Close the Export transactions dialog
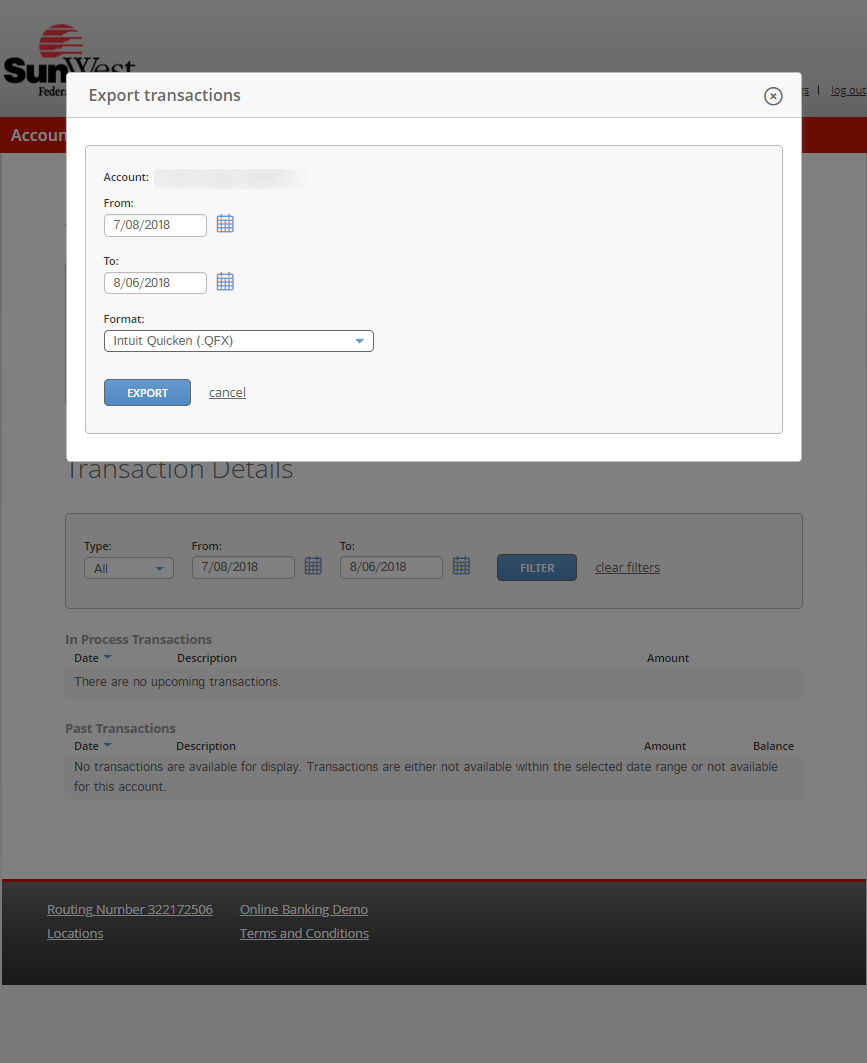 point(772,96)
